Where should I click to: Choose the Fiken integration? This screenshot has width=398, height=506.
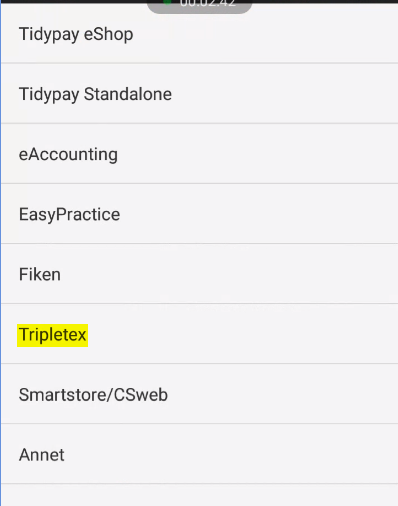tap(199, 274)
